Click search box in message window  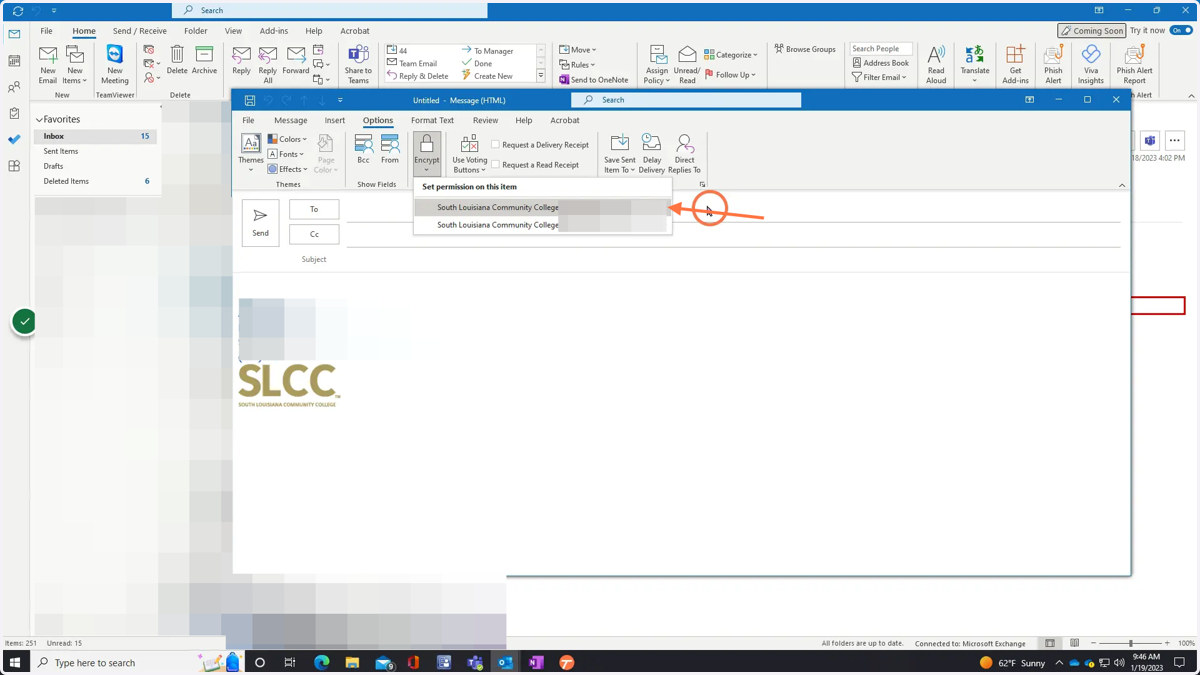[686, 100]
